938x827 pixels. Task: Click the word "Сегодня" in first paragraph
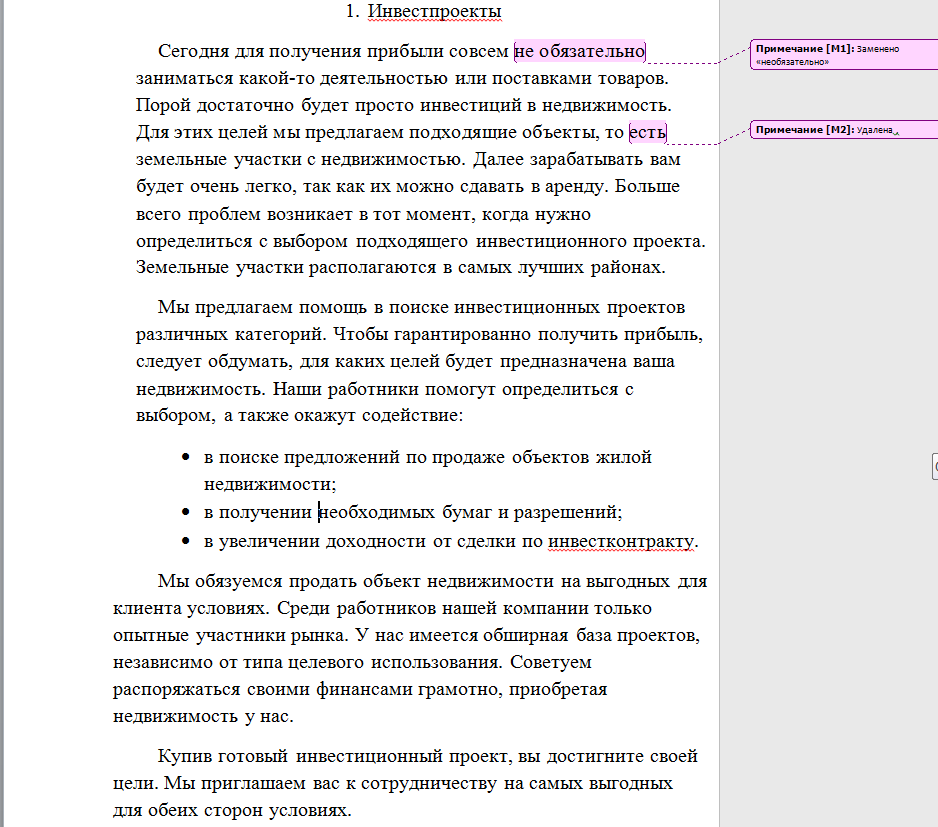pyautogui.click(x=193, y=51)
